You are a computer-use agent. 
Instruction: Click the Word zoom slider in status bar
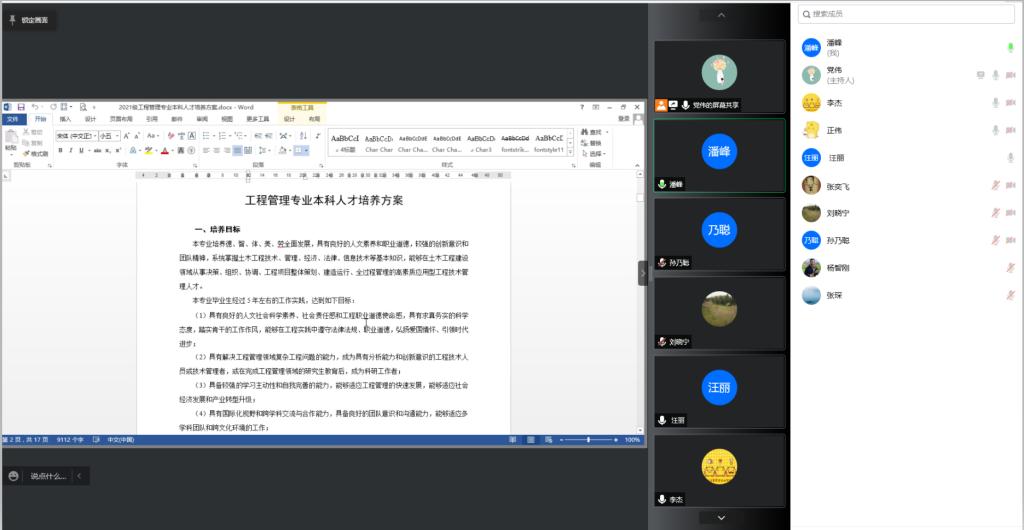click(x=586, y=440)
